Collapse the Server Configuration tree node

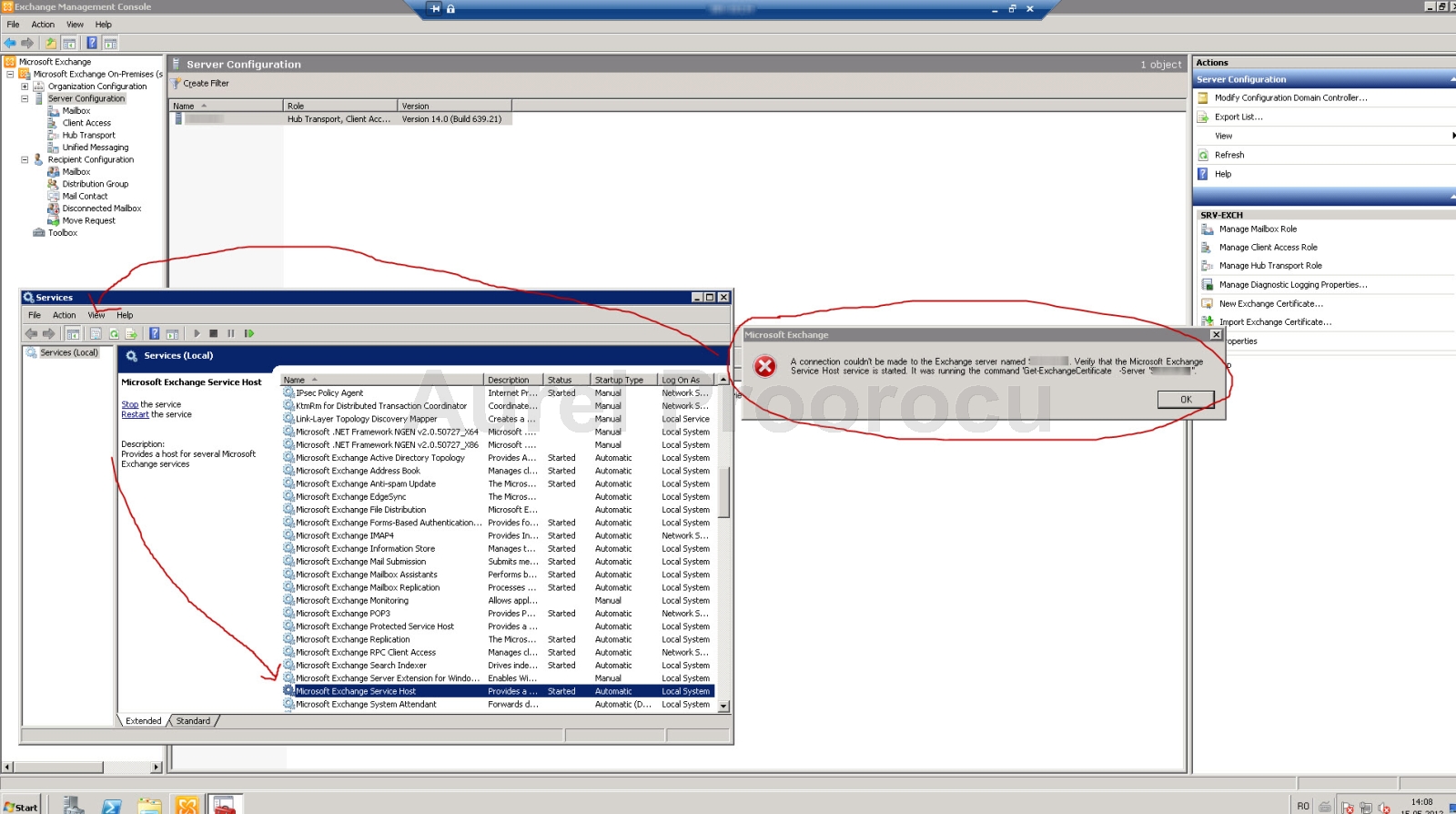click(x=25, y=98)
